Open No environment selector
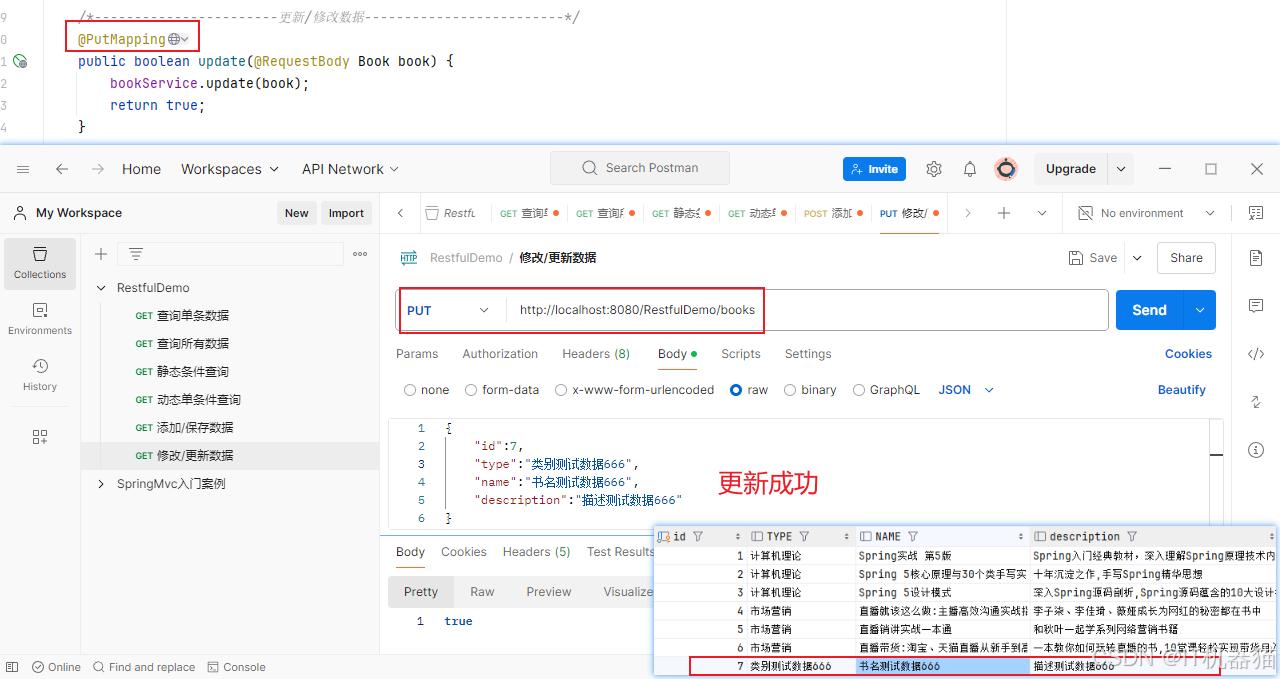This screenshot has height=679, width=1280. [1146, 213]
